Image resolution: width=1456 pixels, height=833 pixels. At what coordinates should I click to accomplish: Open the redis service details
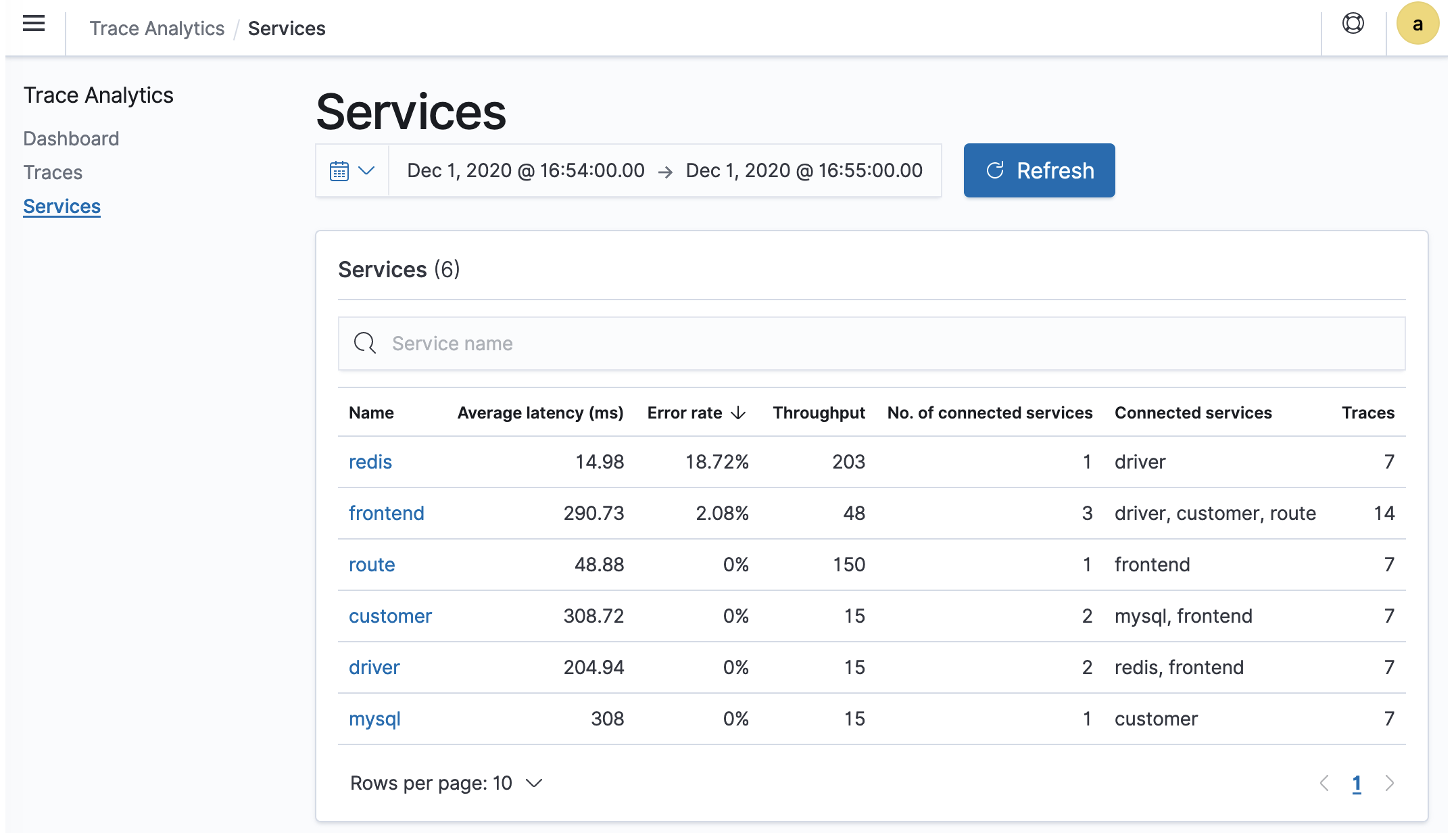coord(370,462)
